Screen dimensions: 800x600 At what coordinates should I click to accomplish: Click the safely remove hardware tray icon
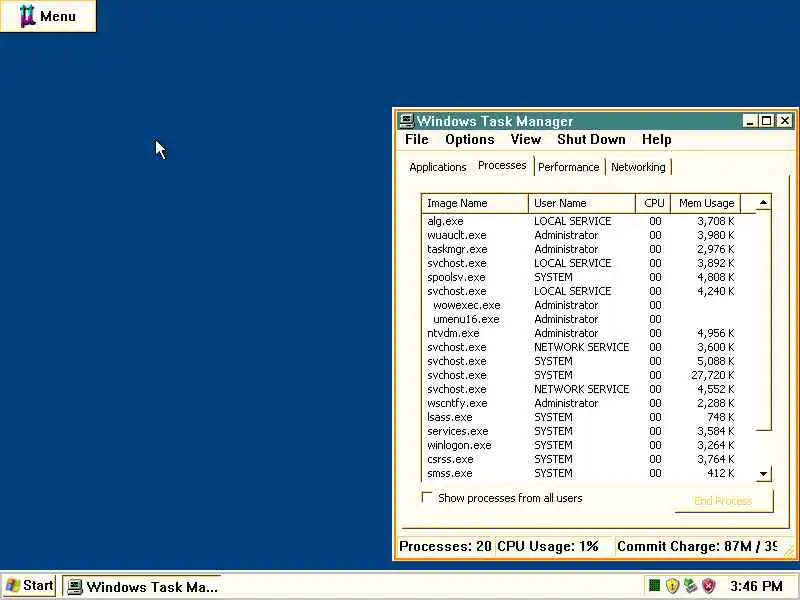pyautogui.click(x=690, y=586)
